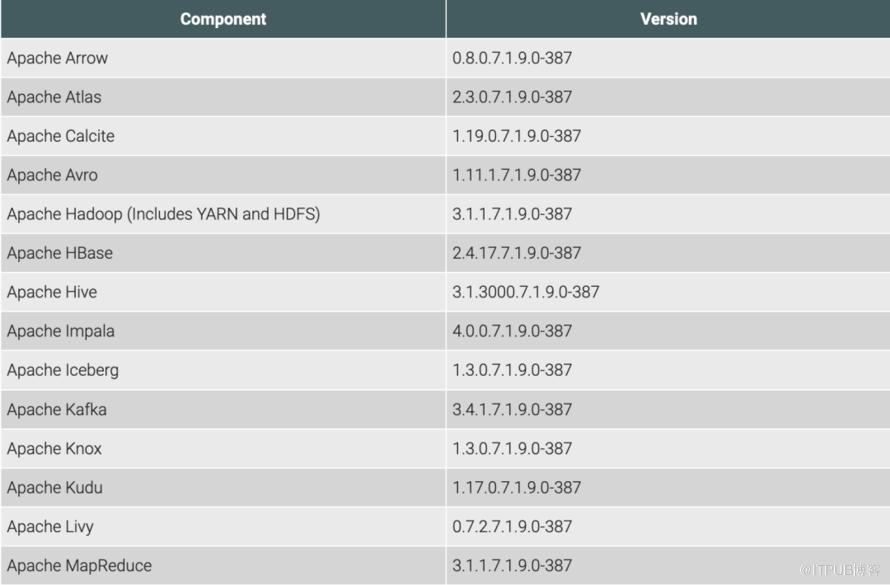
Task: Select the Apache Hive cell
Action: pyautogui.click(x=52, y=292)
